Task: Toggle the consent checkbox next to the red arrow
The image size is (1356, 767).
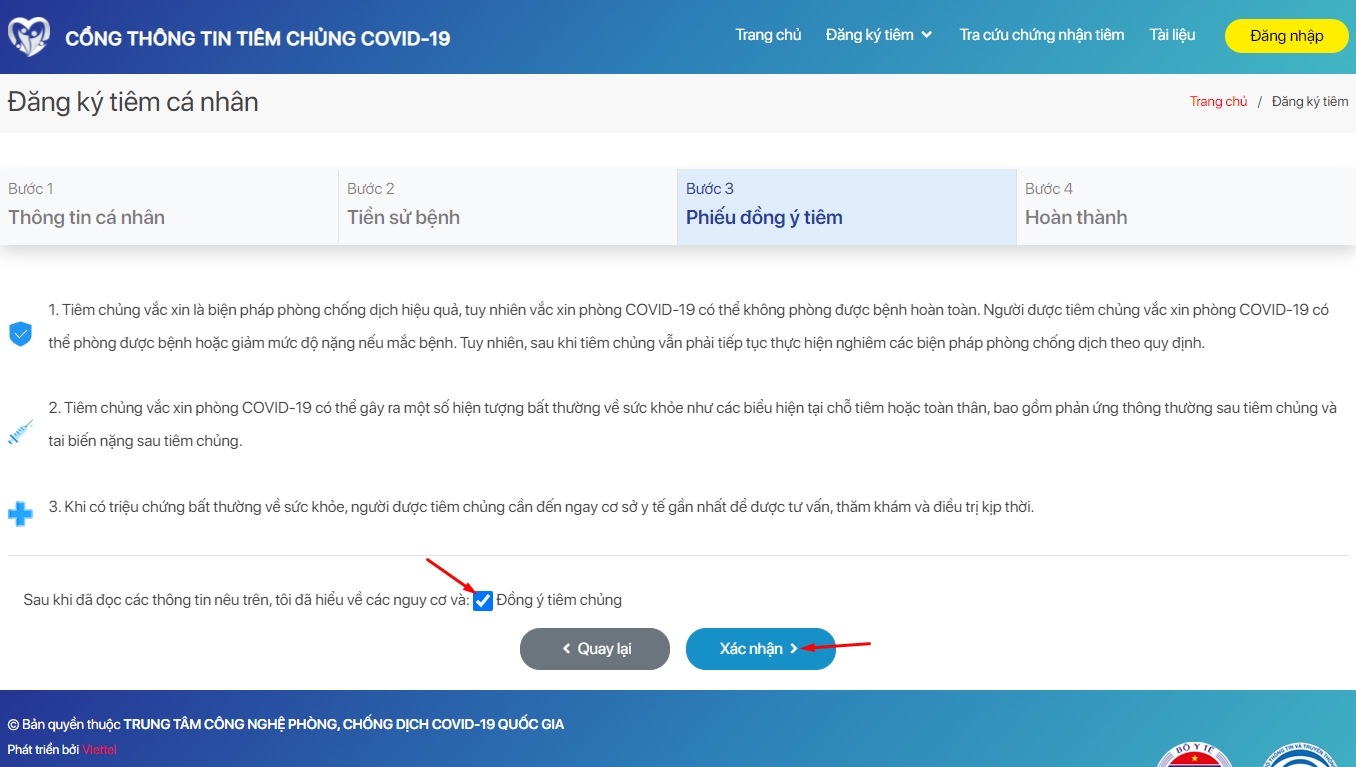Action: pyautogui.click(x=483, y=600)
